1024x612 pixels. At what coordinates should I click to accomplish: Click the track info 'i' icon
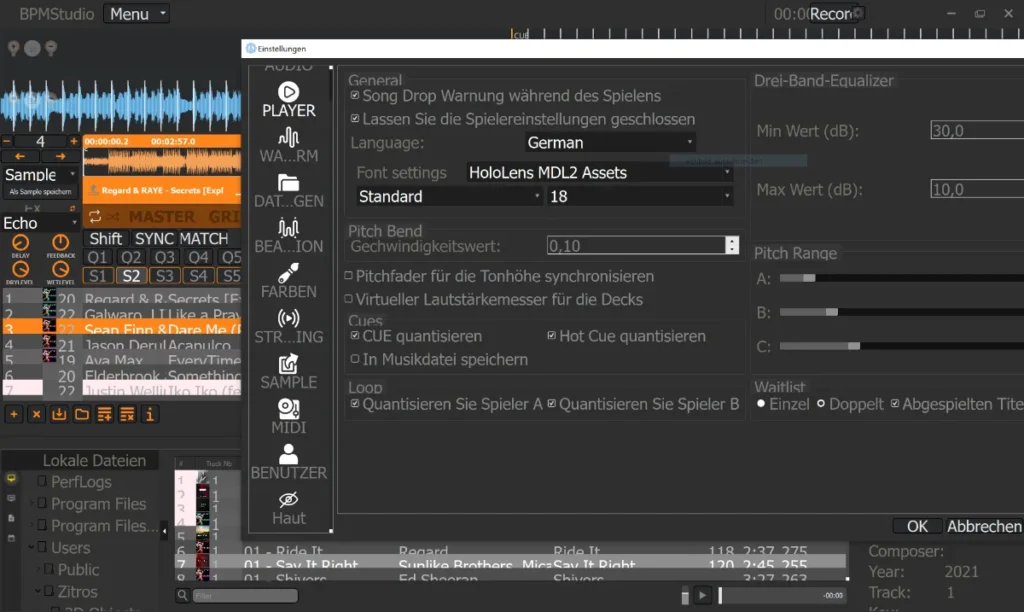(x=150, y=414)
